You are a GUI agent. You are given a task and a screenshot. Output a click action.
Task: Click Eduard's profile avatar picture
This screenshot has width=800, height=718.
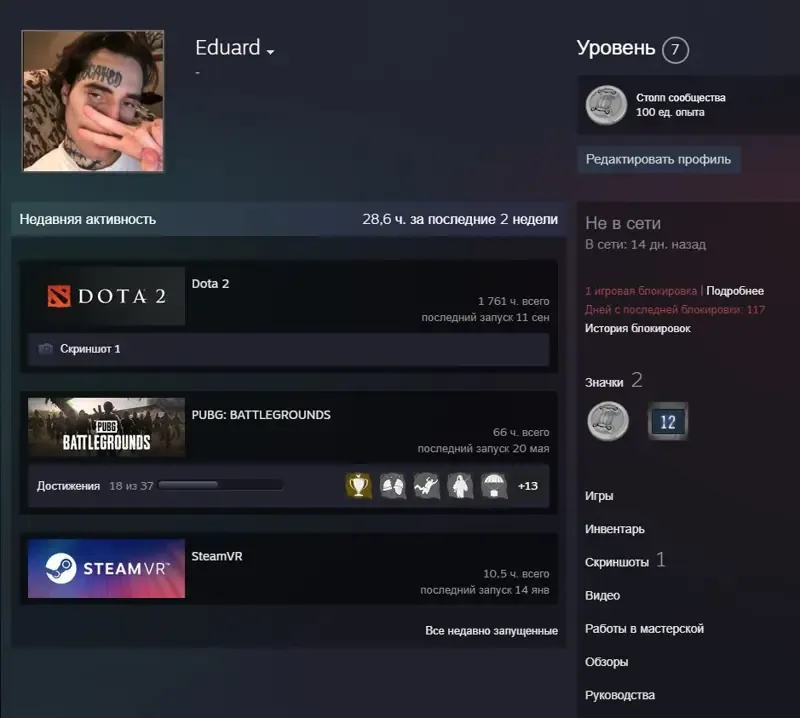pos(93,101)
